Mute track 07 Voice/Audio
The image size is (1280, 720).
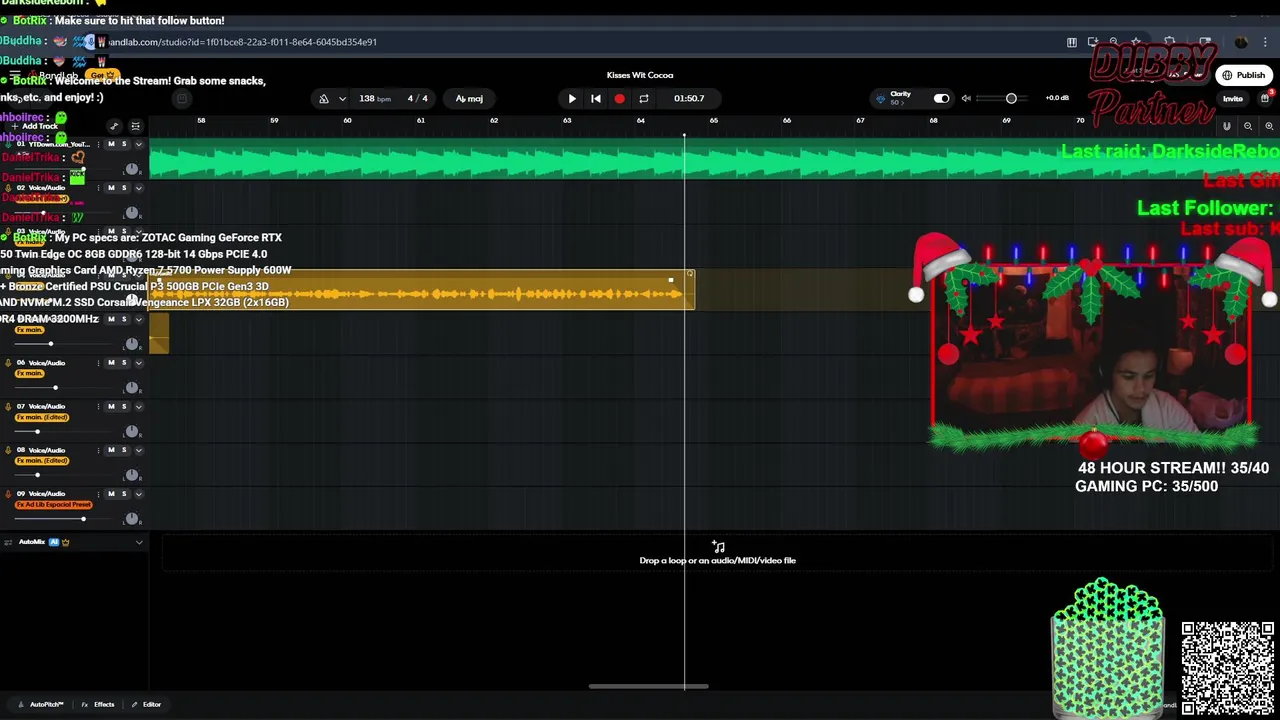(111, 407)
